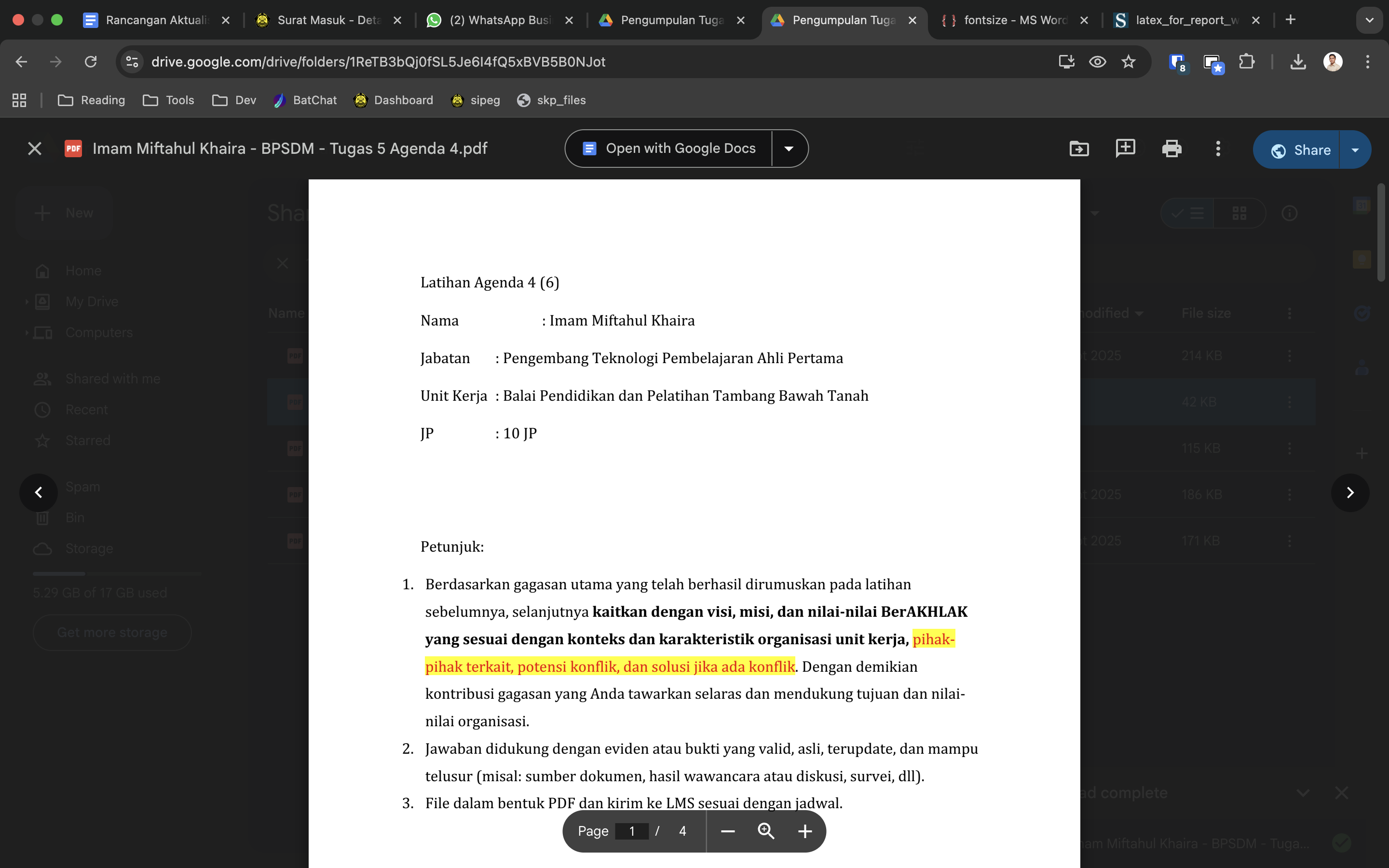The width and height of the screenshot is (1389, 868).
Task: Toggle the eye icon in address bar
Action: pyautogui.click(x=1097, y=61)
